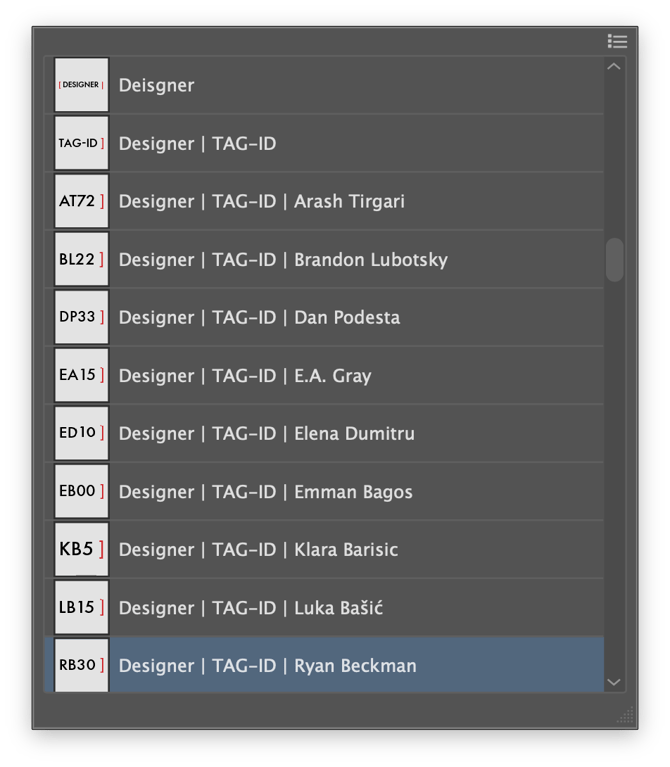670x767 pixels.
Task: Select the Deisgner list entry
Action: tap(157, 85)
